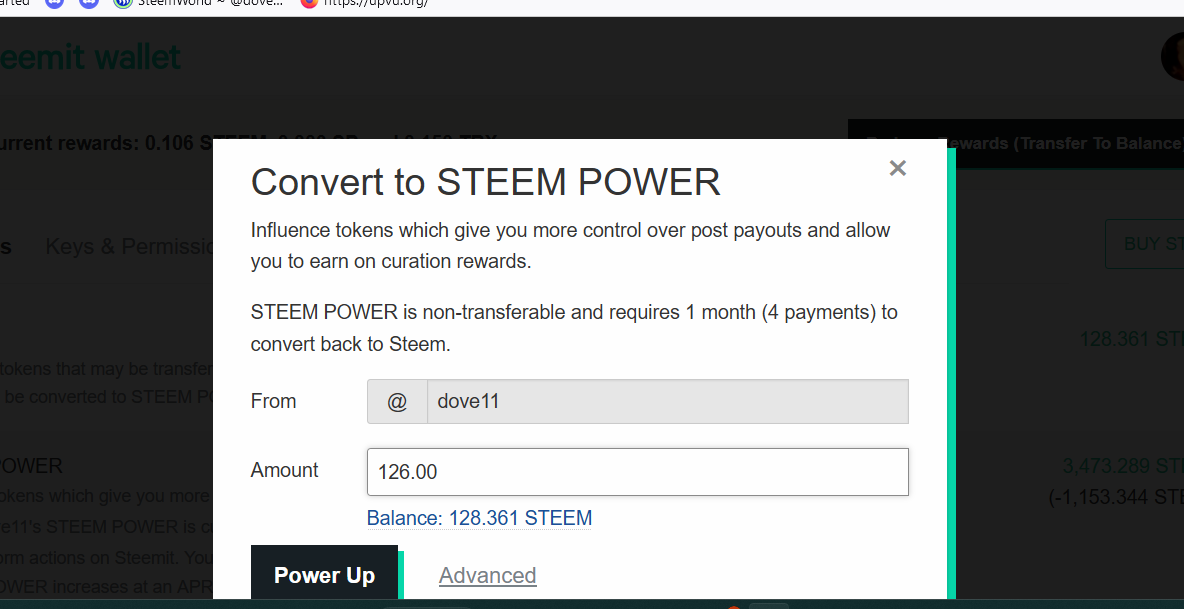This screenshot has height=609, width=1184.
Task: Click the From account field dove11
Action: [668, 401]
